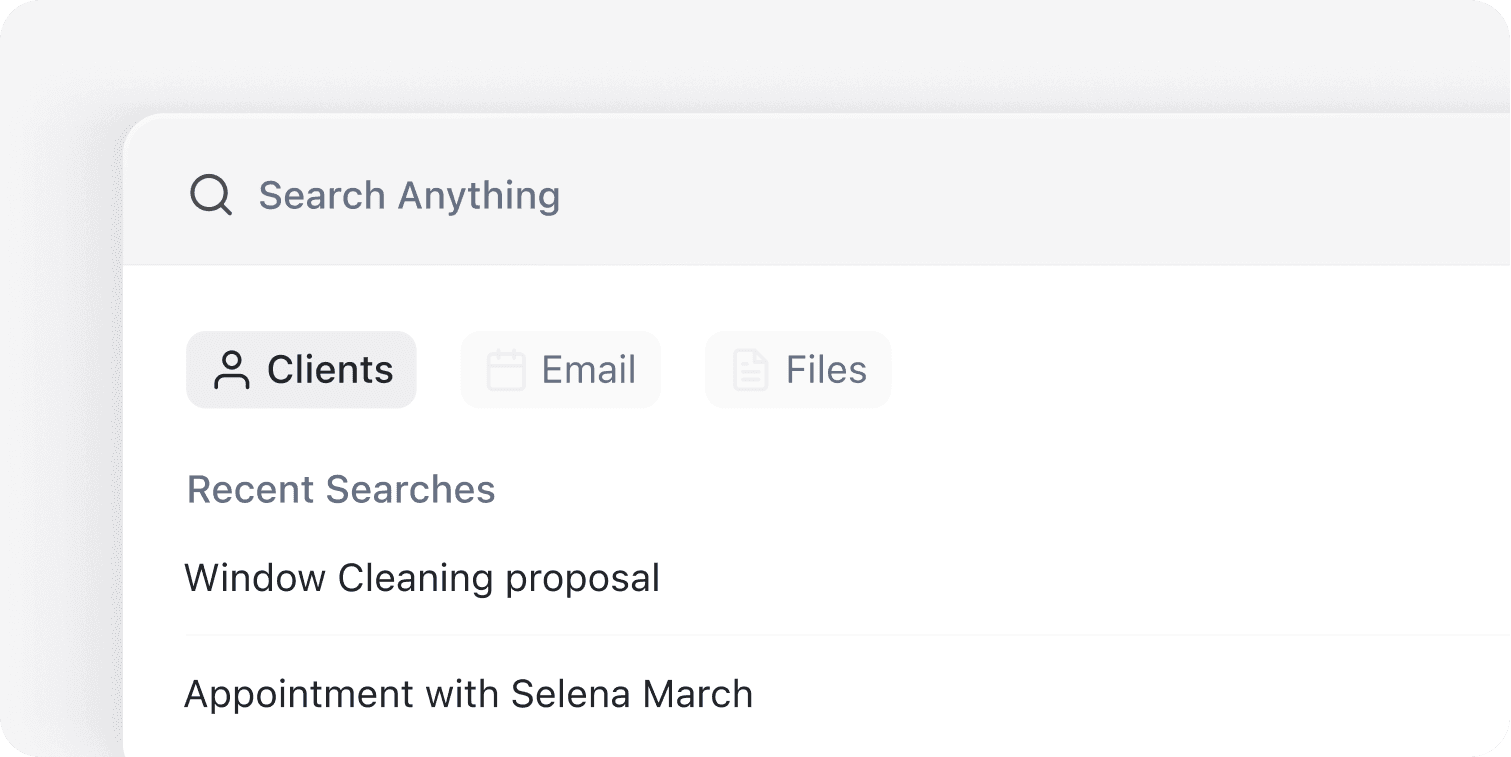Switch to the Email category

[560, 369]
